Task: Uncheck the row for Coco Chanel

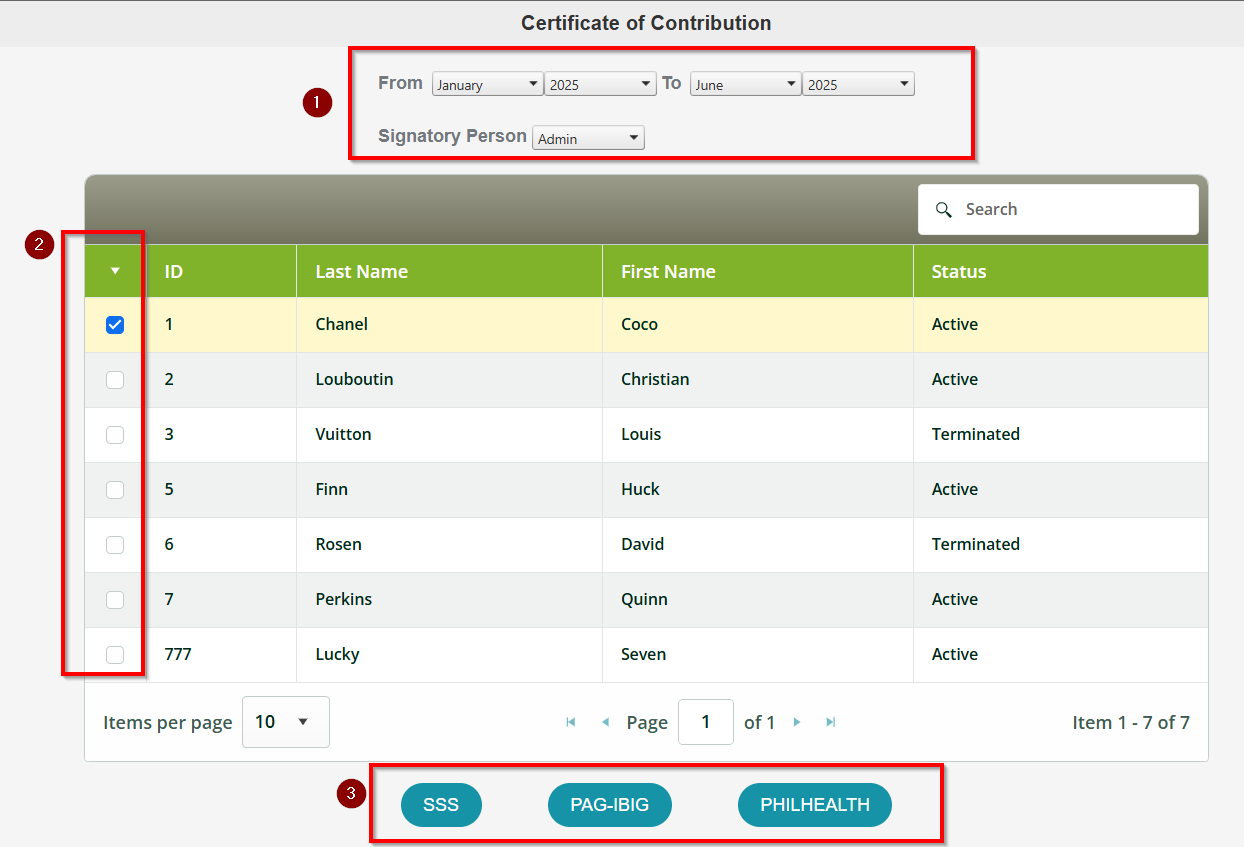Action: click(x=115, y=324)
